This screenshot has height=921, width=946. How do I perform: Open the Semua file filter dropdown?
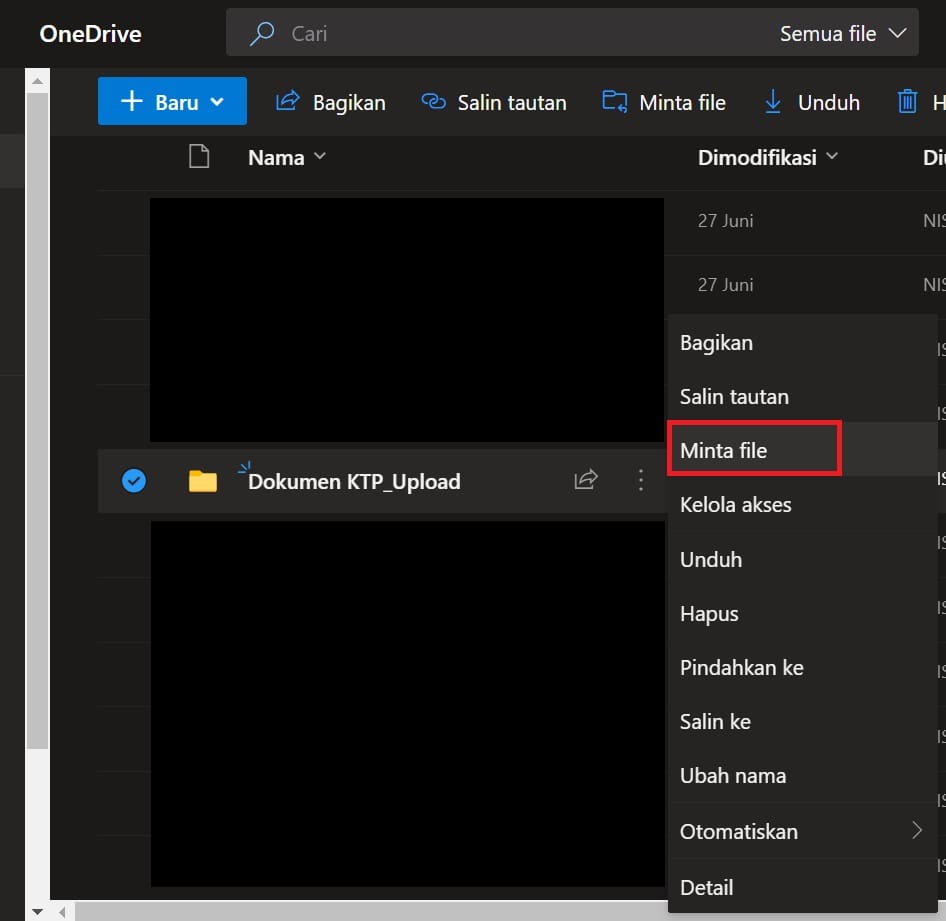(839, 33)
